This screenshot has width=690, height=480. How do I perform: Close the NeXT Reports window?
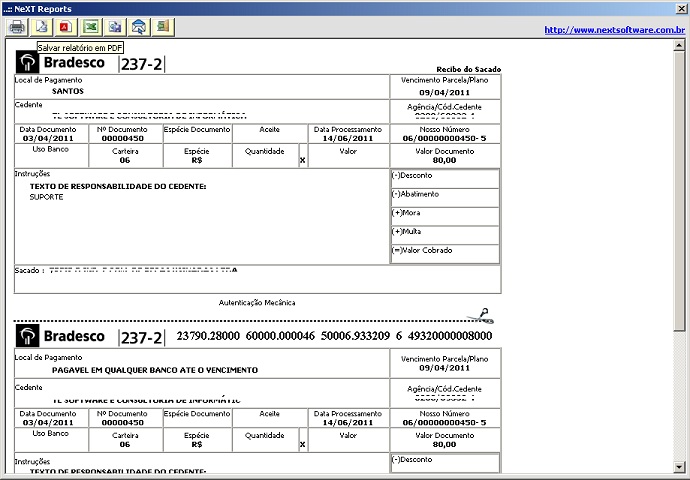pyautogui.click(x=681, y=9)
